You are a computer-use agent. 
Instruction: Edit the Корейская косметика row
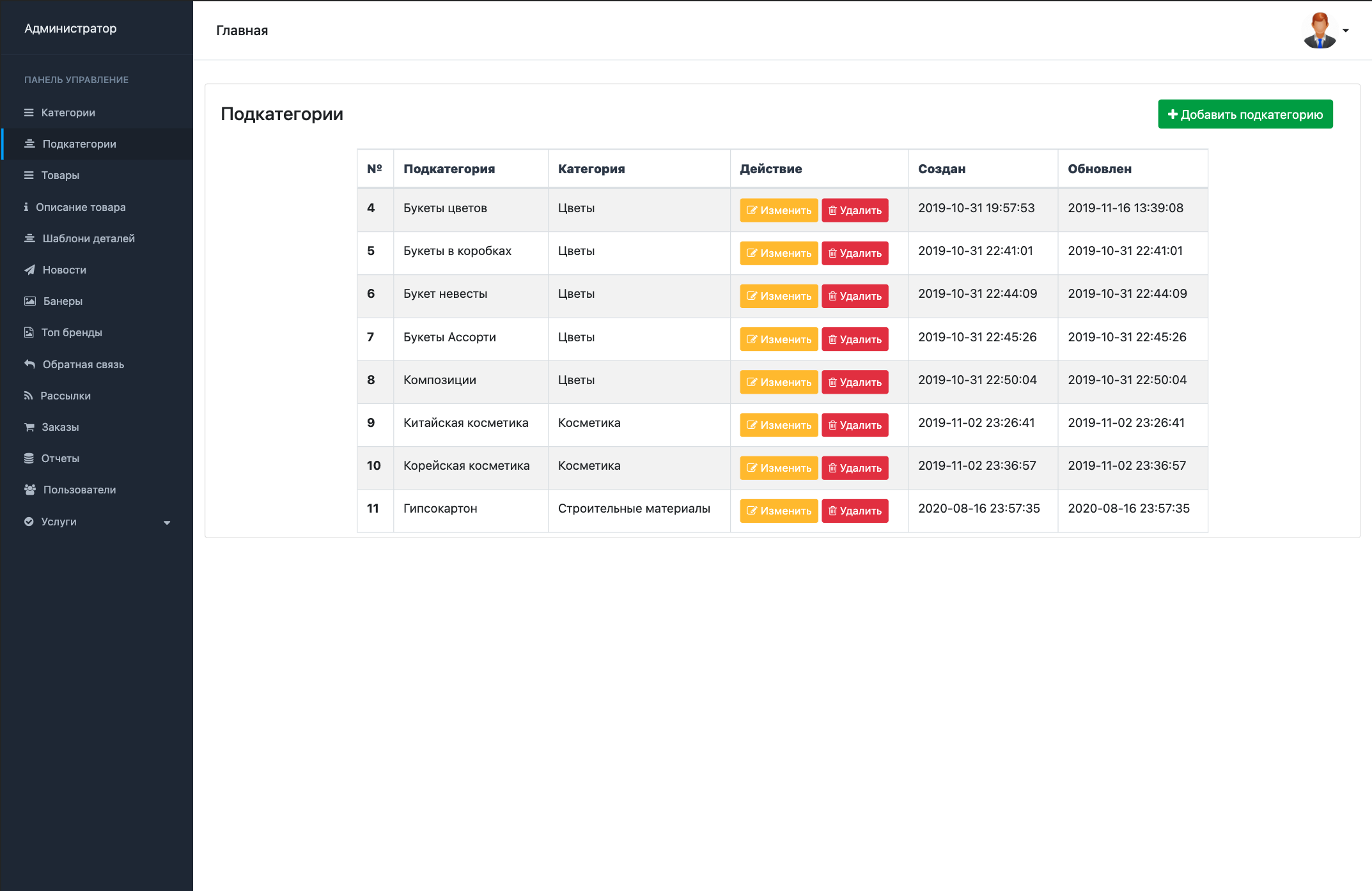click(x=778, y=468)
